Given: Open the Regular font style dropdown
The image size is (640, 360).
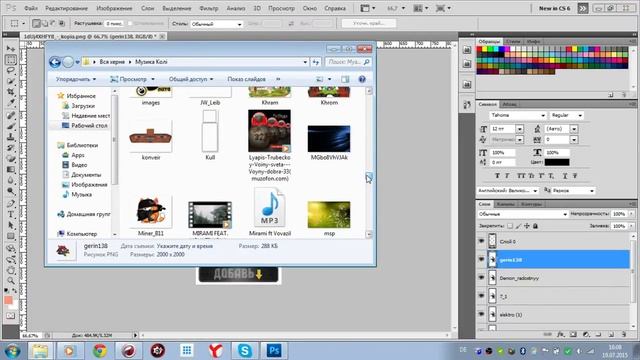Looking at the screenshot, I should click(566, 116).
